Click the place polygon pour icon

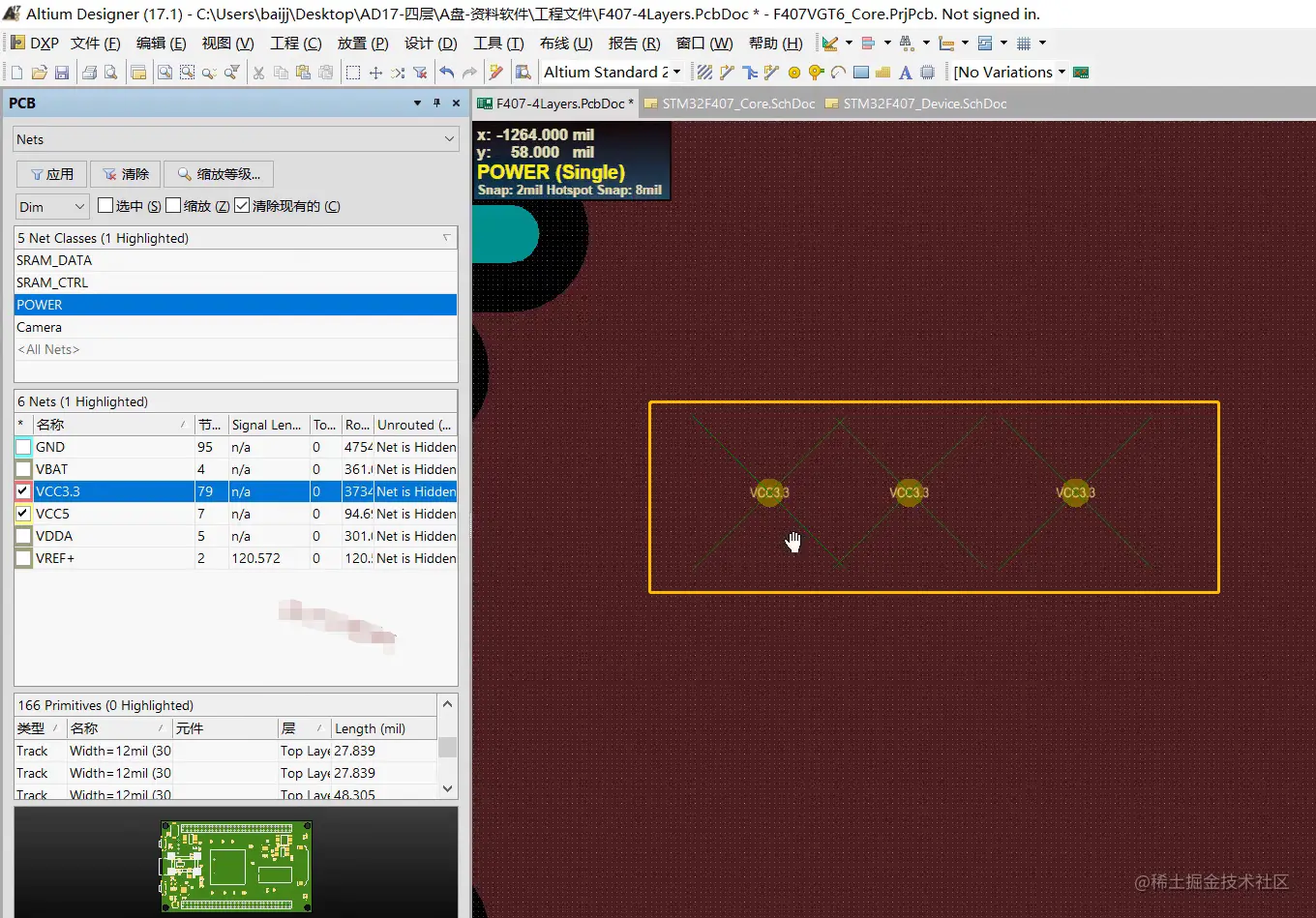point(882,73)
